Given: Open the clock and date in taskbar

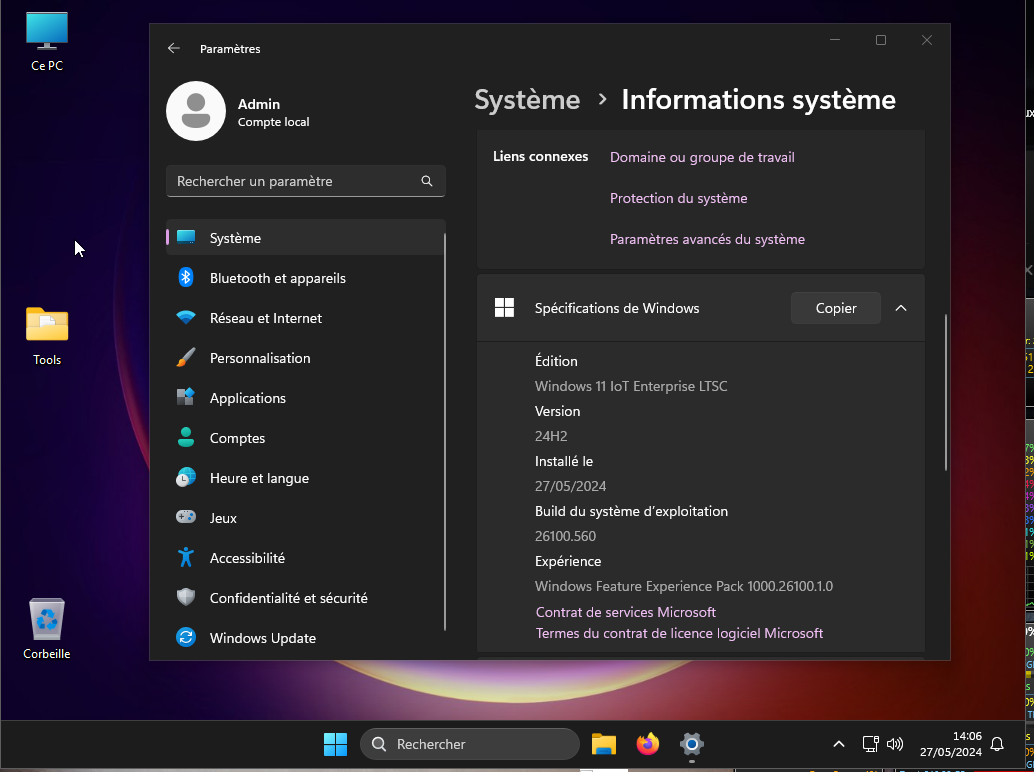Looking at the screenshot, I should point(951,744).
